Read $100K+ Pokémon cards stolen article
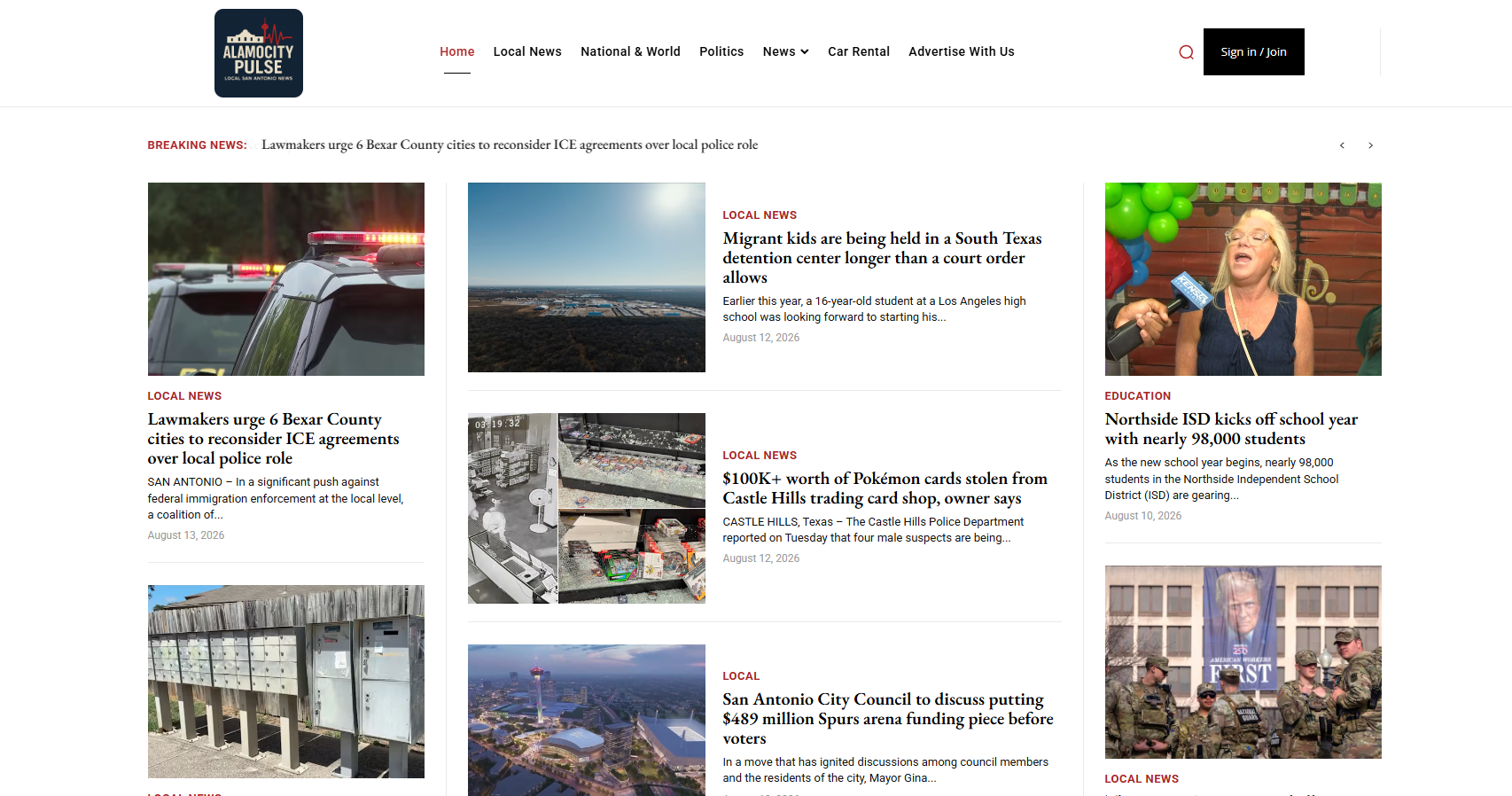Image resolution: width=1512 pixels, height=796 pixels. (885, 488)
